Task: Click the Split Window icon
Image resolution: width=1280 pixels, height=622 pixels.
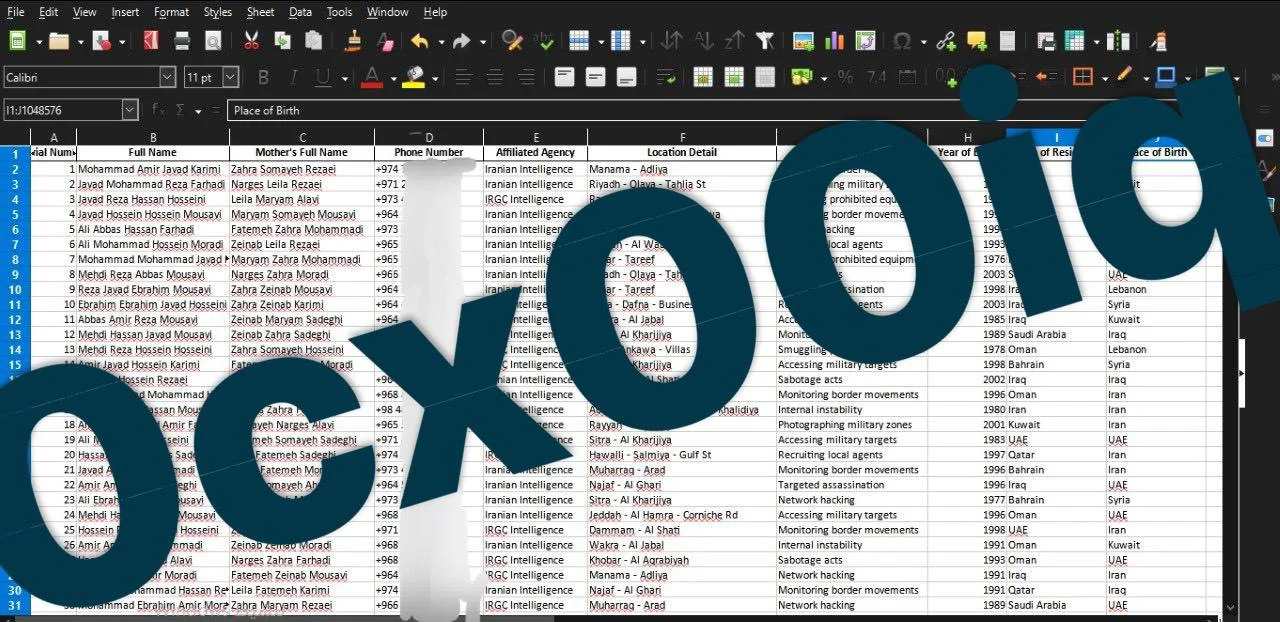Action: coord(1119,41)
